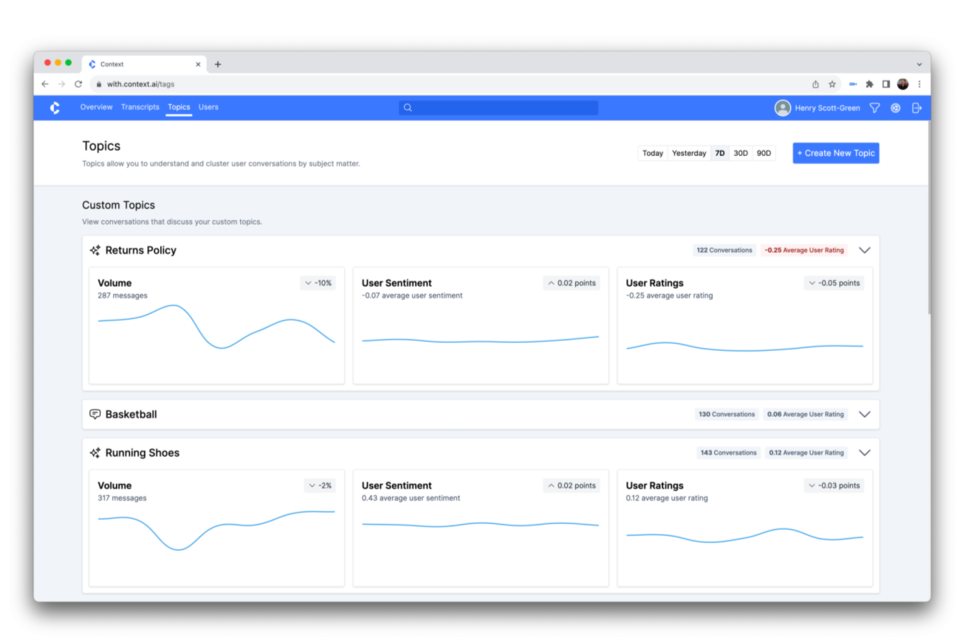Open the filter funnel icon

point(874,108)
